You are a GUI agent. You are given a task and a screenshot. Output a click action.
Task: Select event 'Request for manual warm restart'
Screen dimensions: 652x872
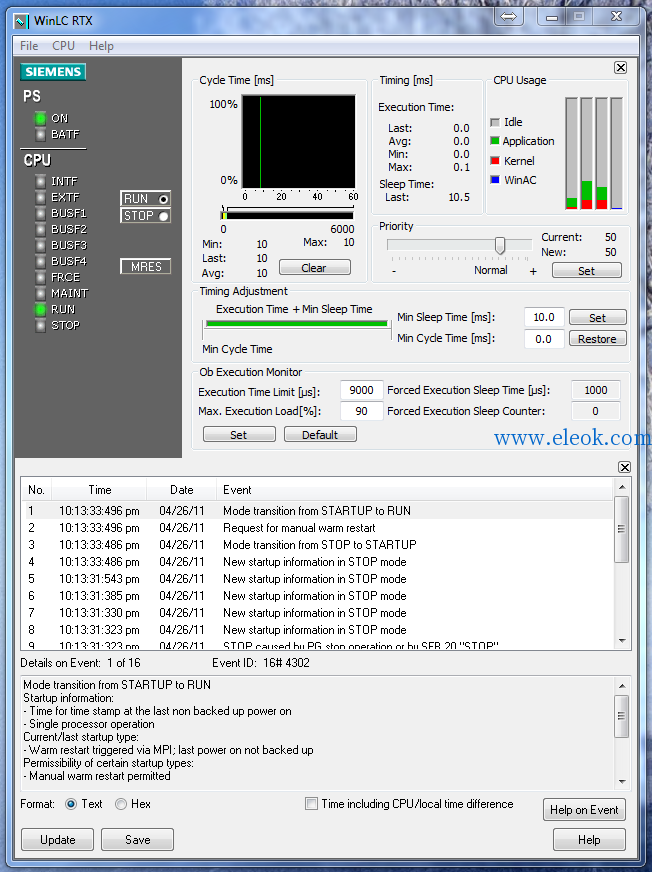click(x=318, y=528)
